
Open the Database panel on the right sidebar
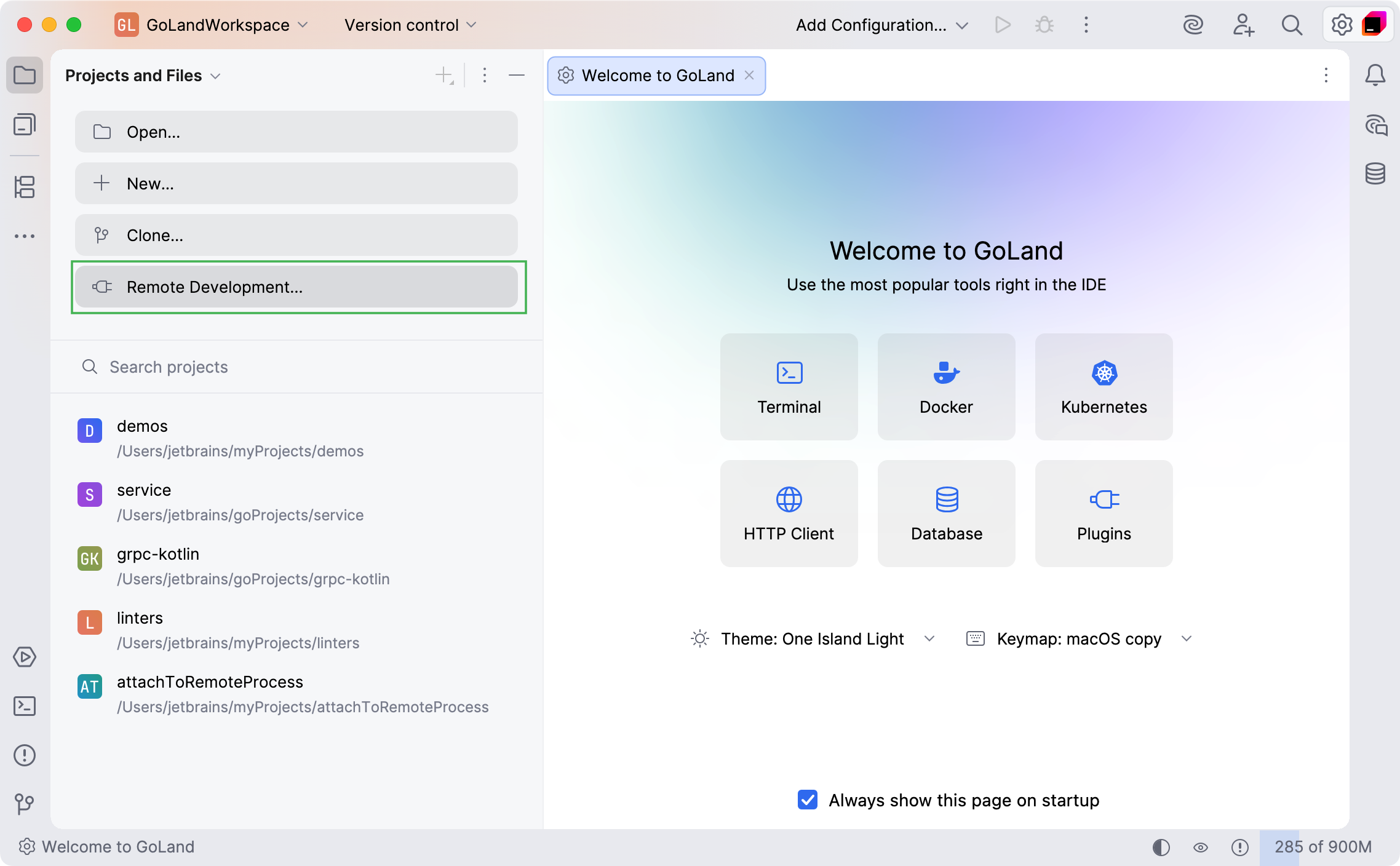coord(1376,173)
